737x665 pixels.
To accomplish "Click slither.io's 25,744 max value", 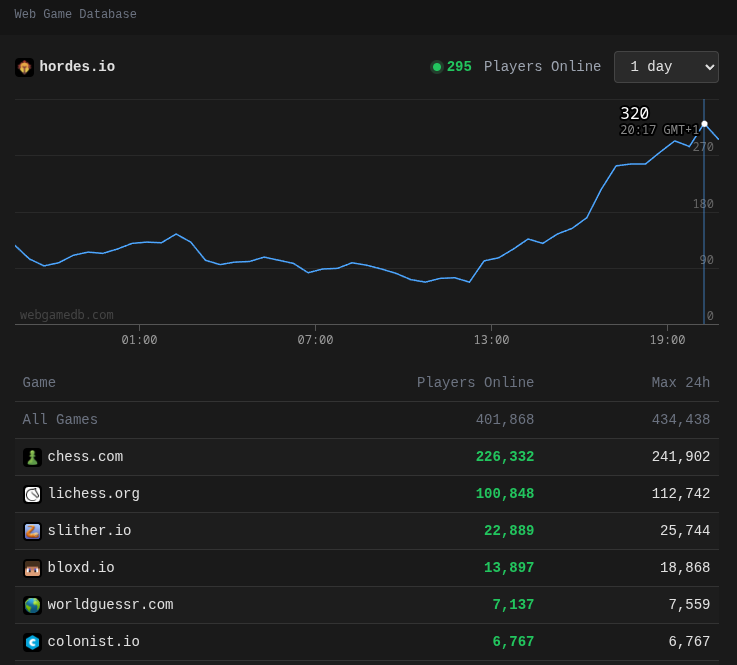I will (685, 531).
